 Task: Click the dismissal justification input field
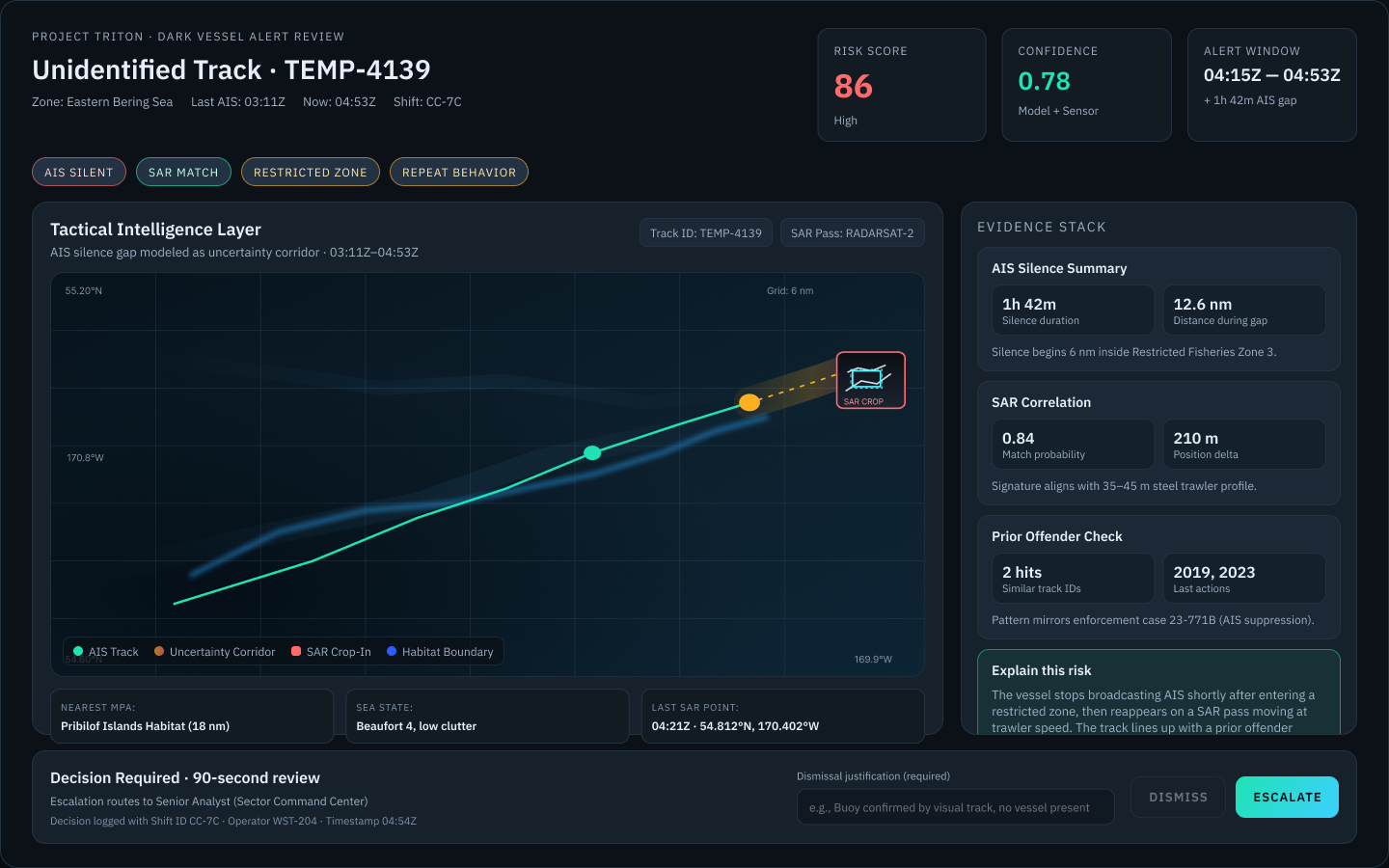pyautogui.click(x=955, y=807)
